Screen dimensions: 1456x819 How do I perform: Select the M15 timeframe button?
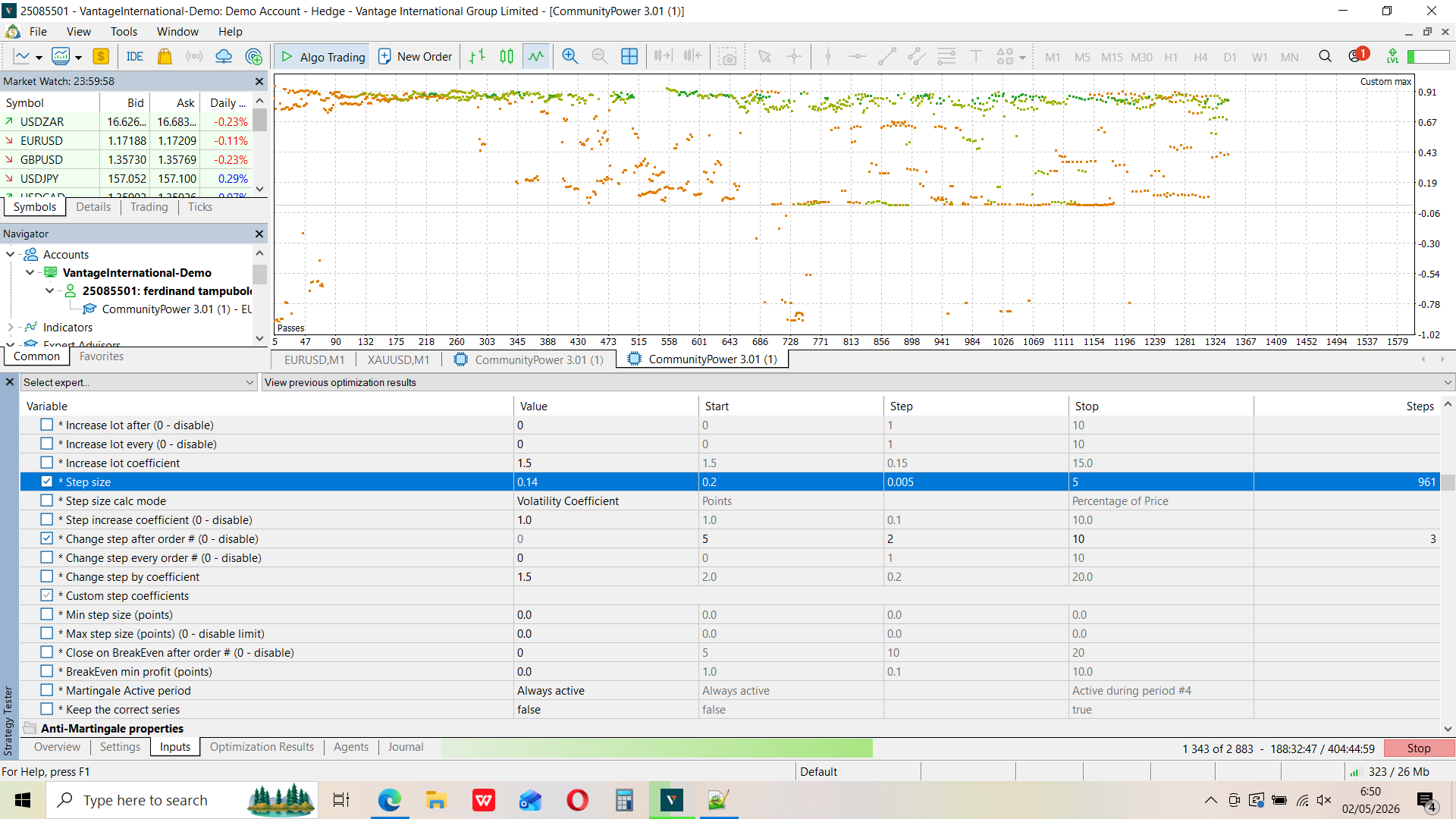pyautogui.click(x=1112, y=58)
